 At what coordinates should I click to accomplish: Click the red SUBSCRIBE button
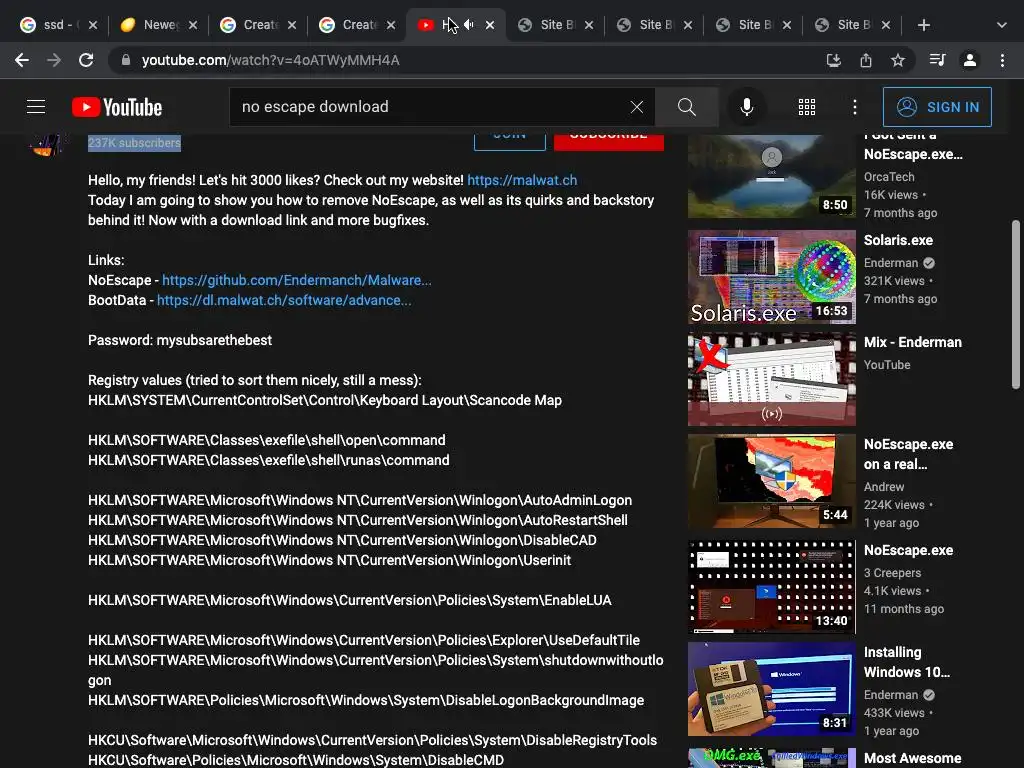[x=609, y=141]
